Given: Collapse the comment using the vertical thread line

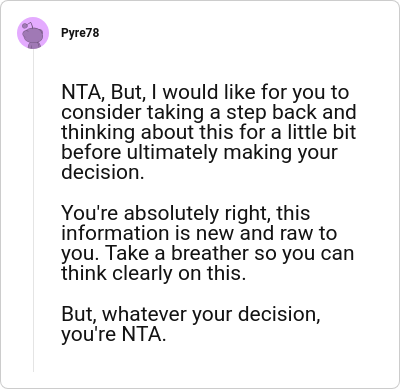Looking at the screenshot, I should click(33, 210).
